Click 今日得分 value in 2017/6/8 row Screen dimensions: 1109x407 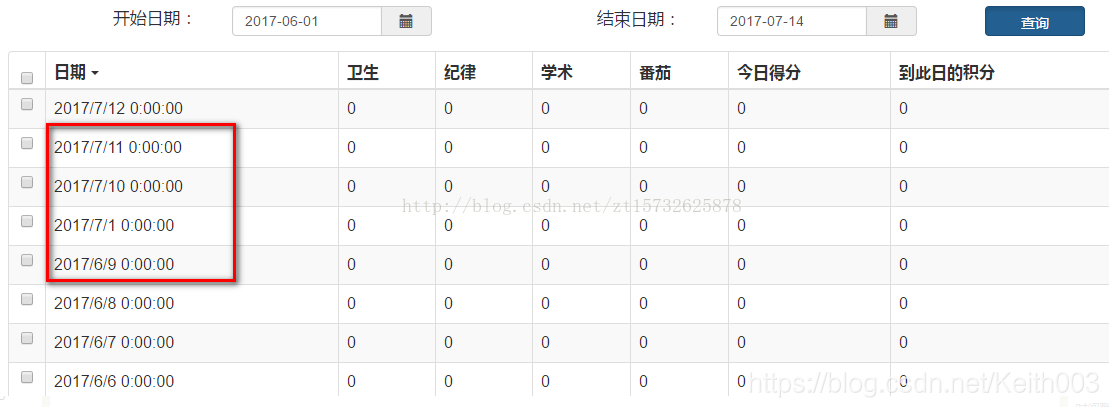tap(741, 303)
